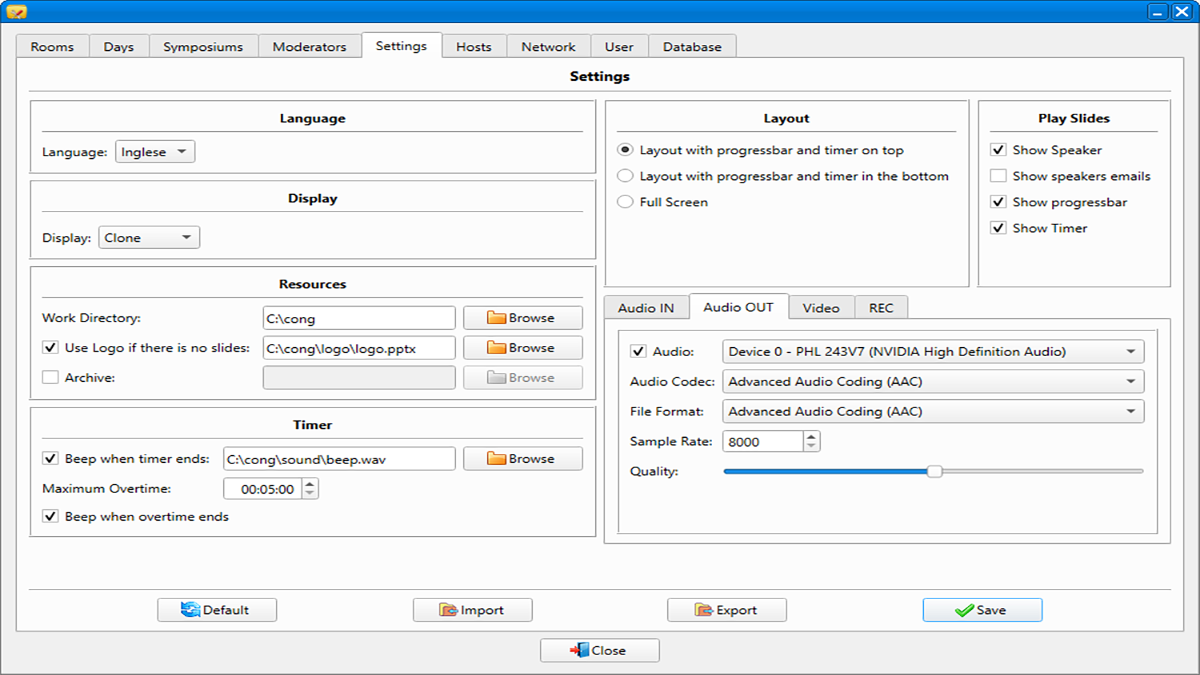
Task: Click the Maximum Overtime time field
Action: coord(263,489)
